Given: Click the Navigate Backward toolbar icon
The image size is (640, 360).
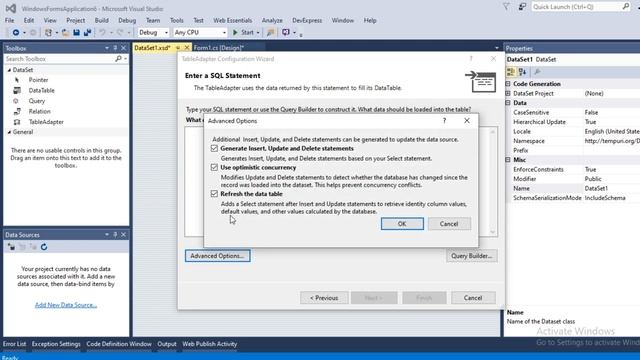Looking at the screenshot, I should [16, 32].
